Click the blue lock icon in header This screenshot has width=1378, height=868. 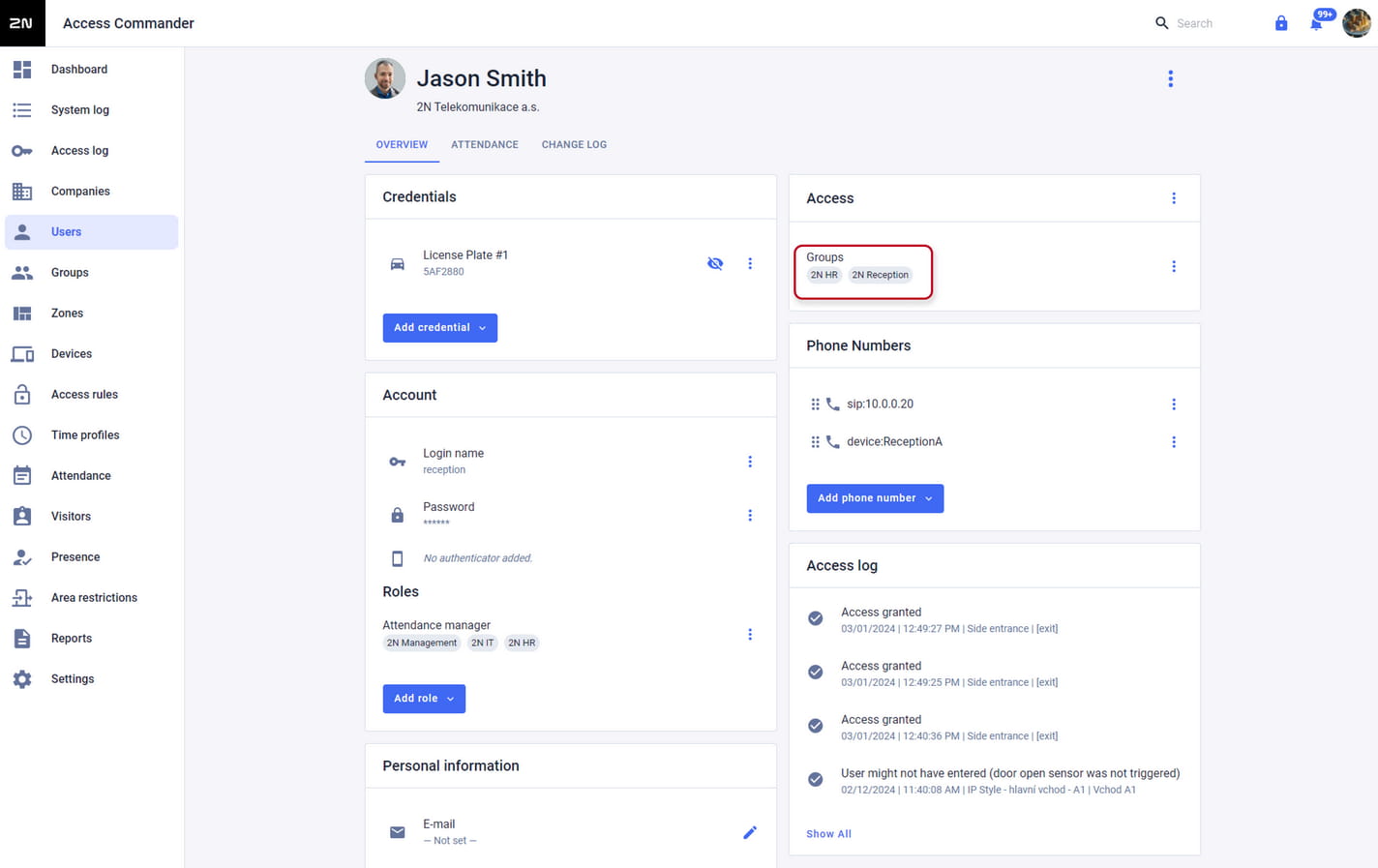coord(1281,23)
